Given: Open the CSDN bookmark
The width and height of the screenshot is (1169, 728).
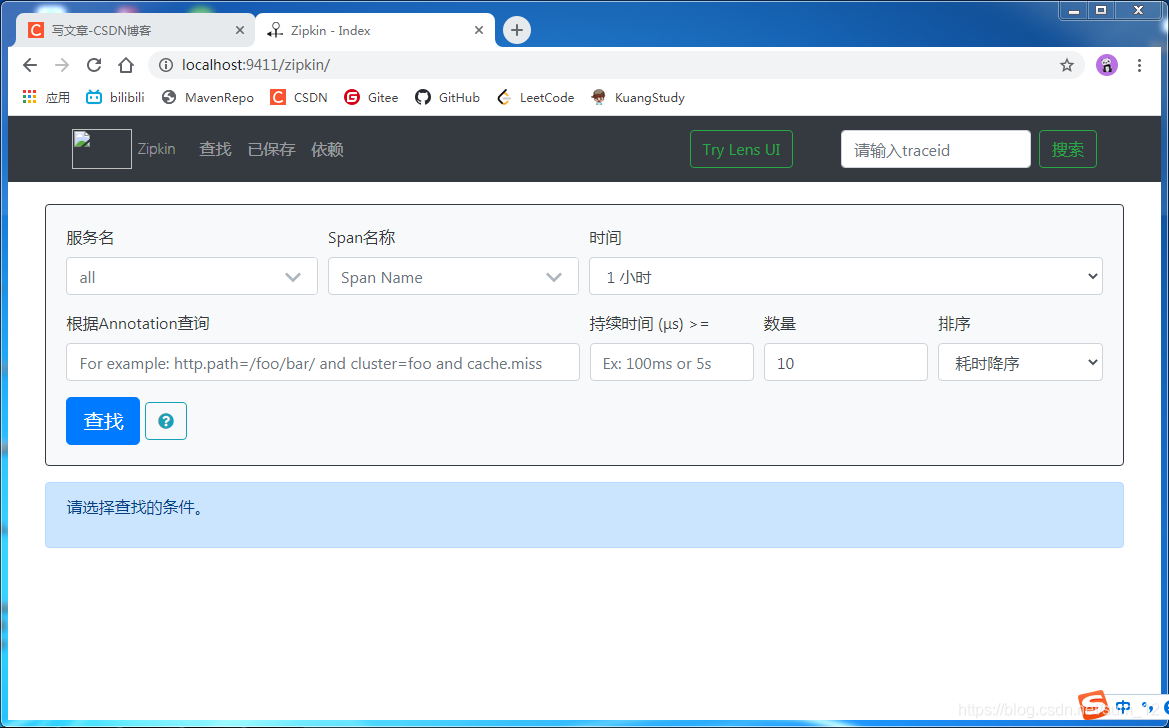Looking at the screenshot, I should click(299, 98).
